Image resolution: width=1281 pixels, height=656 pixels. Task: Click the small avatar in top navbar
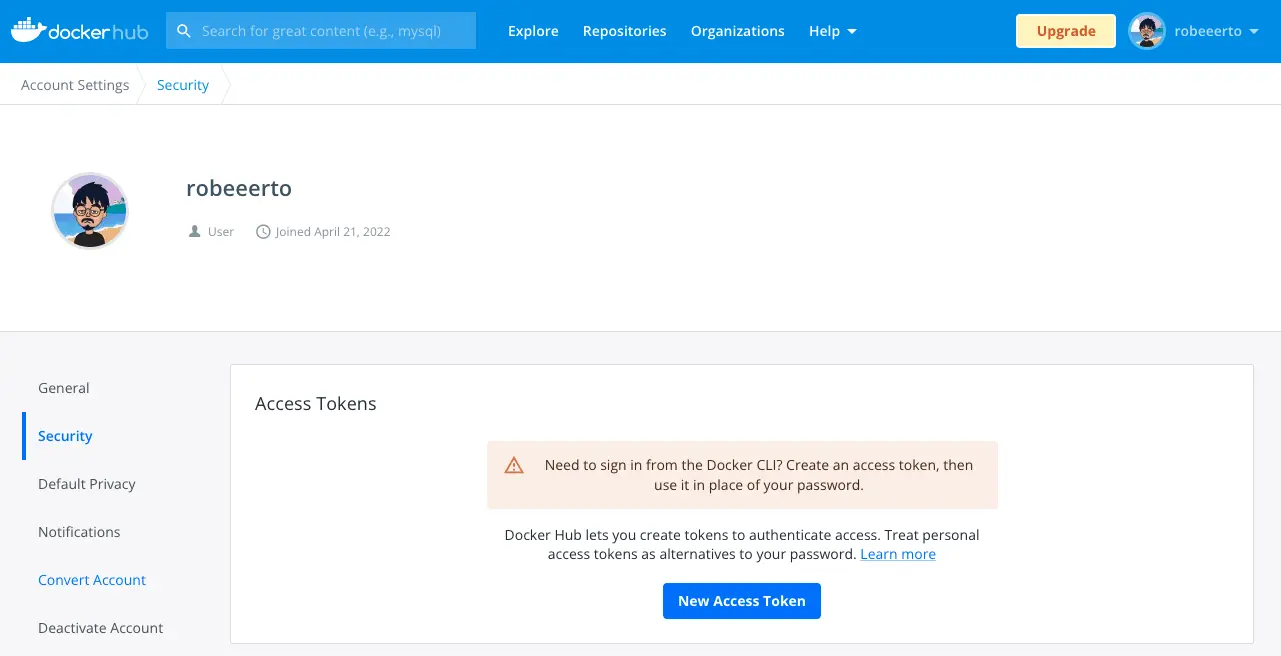tap(1147, 31)
